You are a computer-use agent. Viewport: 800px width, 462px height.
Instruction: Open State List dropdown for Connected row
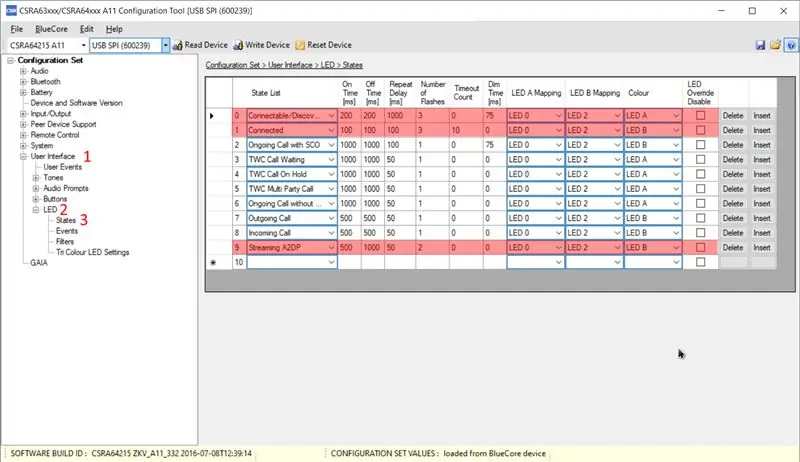pos(331,131)
